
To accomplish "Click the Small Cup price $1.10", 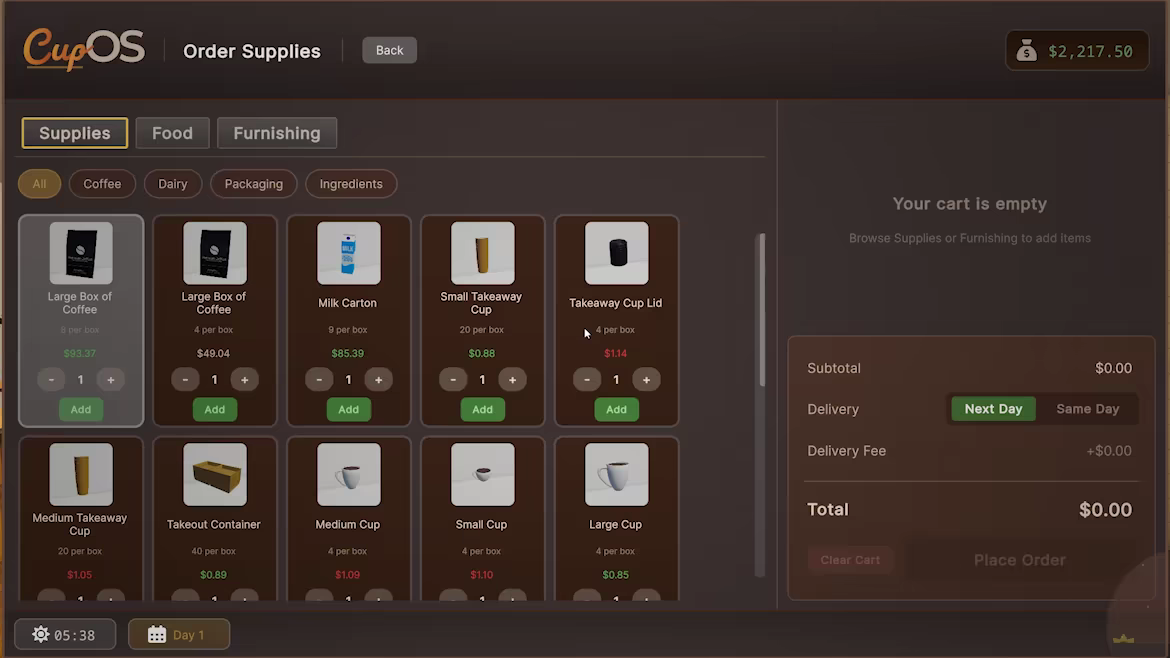I will pos(481,575).
